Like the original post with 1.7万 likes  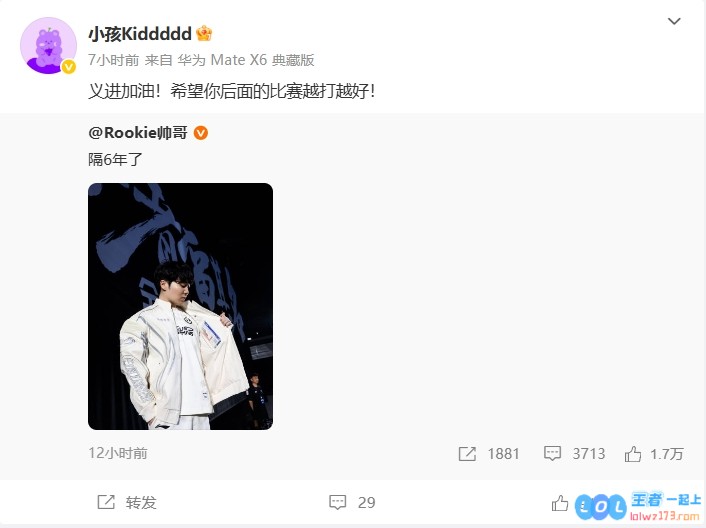coord(633,454)
